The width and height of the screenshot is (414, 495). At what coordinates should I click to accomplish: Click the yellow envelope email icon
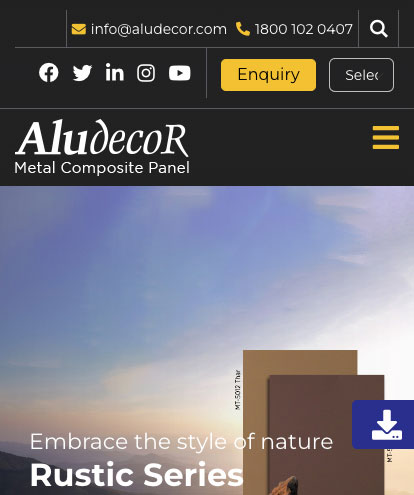click(79, 29)
